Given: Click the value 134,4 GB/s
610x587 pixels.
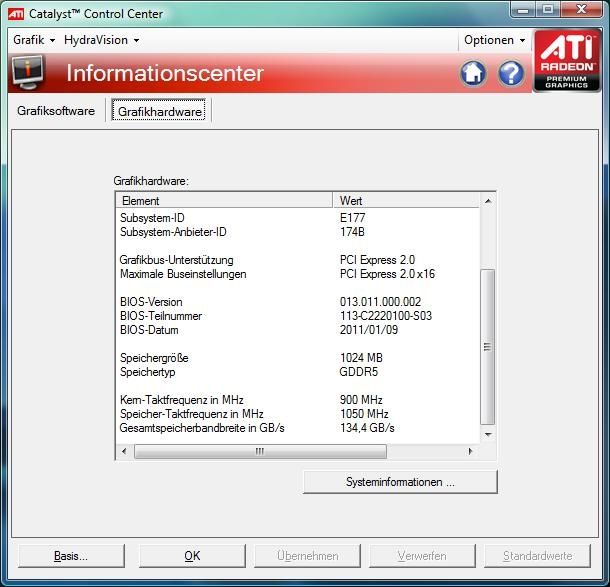Looking at the screenshot, I should 367,428.
